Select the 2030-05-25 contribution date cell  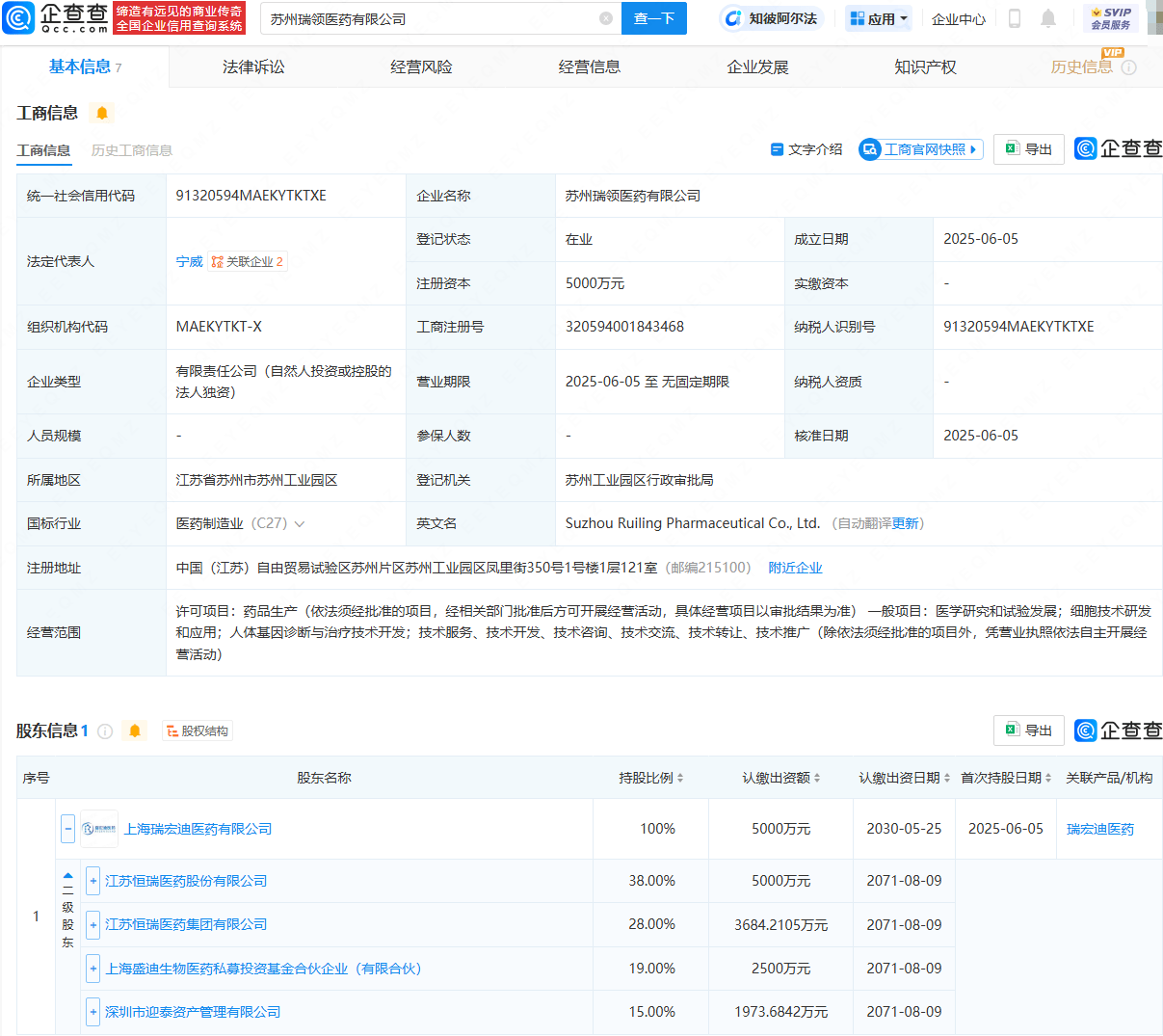point(904,829)
